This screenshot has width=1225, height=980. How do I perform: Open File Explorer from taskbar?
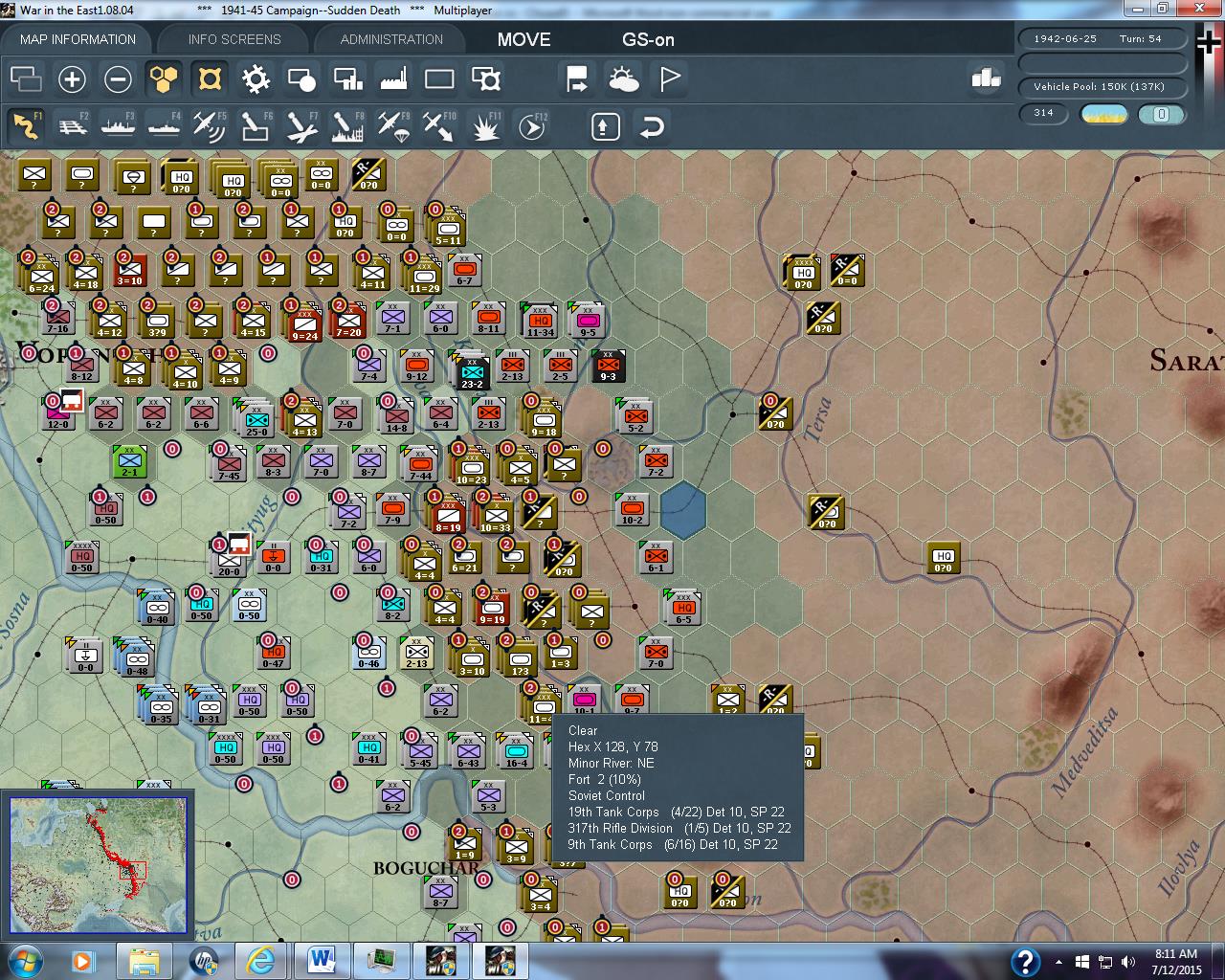[x=145, y=960]
